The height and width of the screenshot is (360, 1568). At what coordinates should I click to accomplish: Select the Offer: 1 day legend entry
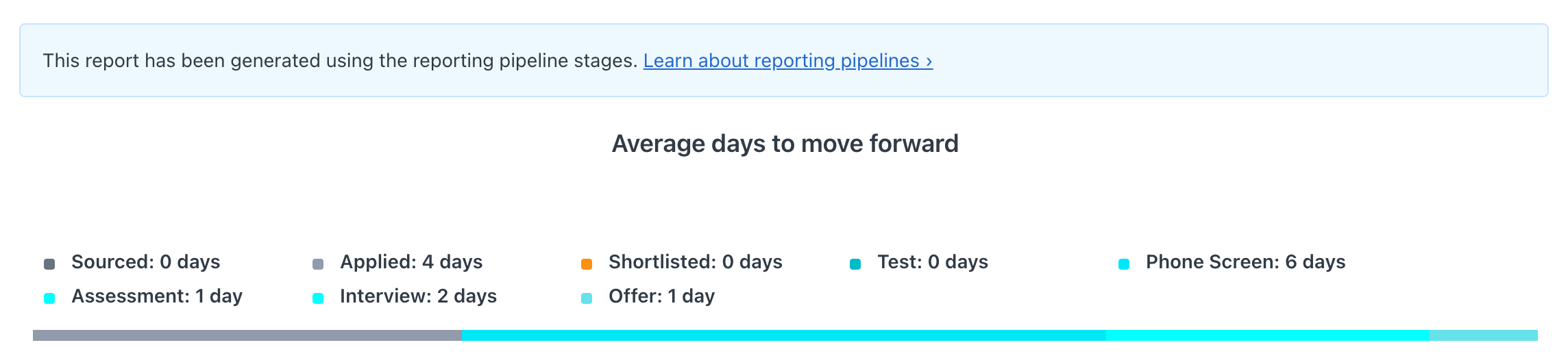point(662,296)
